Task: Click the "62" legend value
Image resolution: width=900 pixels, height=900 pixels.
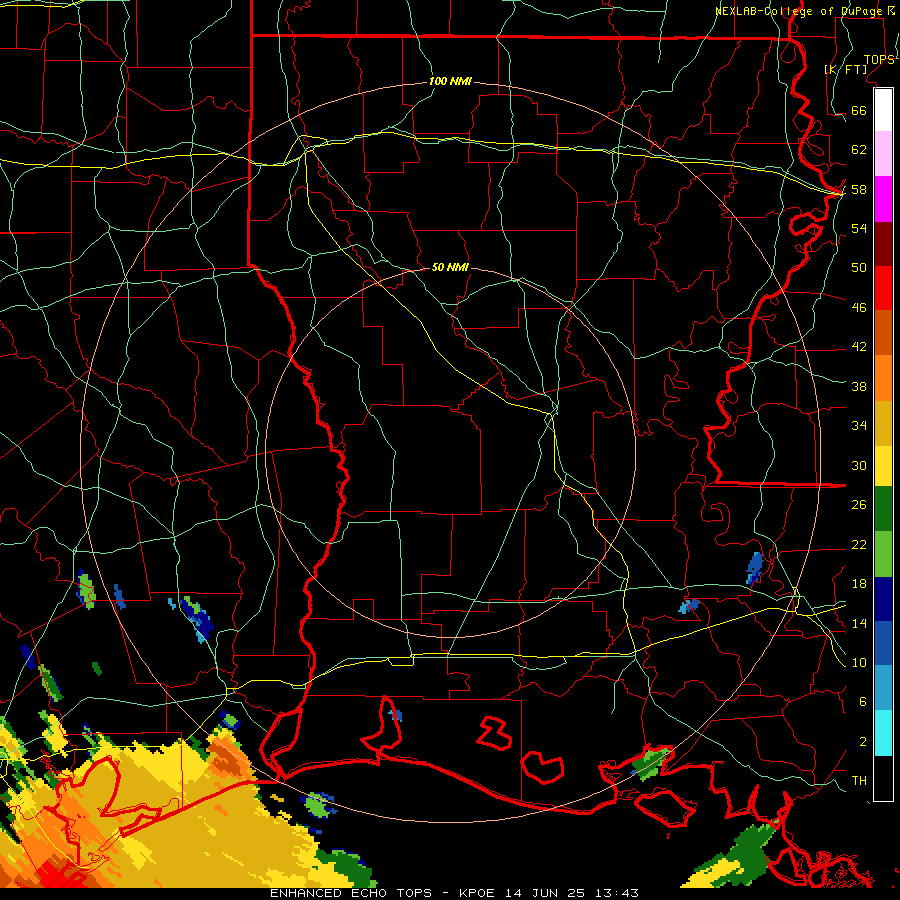Action: (x=859, y=149)
